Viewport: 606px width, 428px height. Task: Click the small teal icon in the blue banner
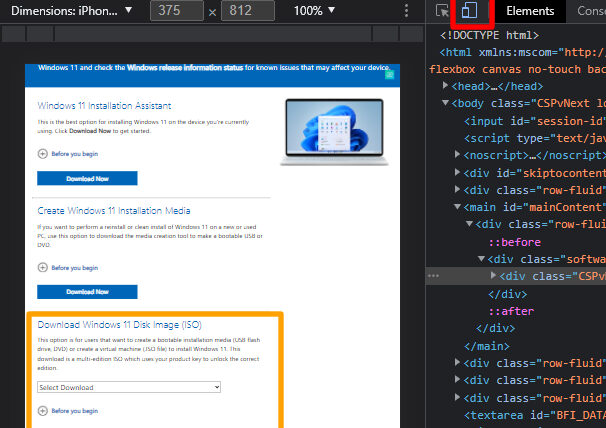pyautogui.click(x=390, y=75)
